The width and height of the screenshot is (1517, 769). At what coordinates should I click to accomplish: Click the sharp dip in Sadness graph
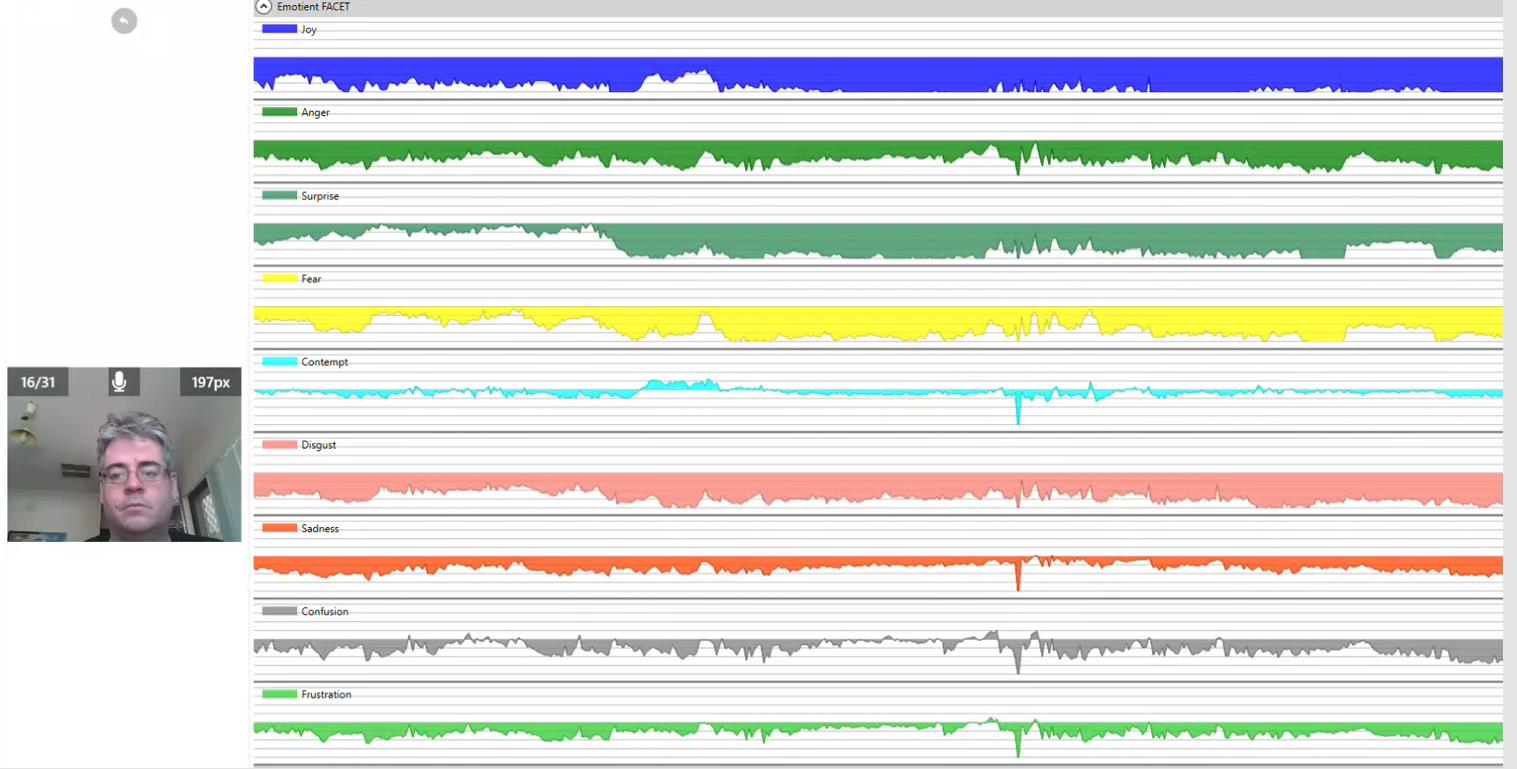coord(1018,580)
